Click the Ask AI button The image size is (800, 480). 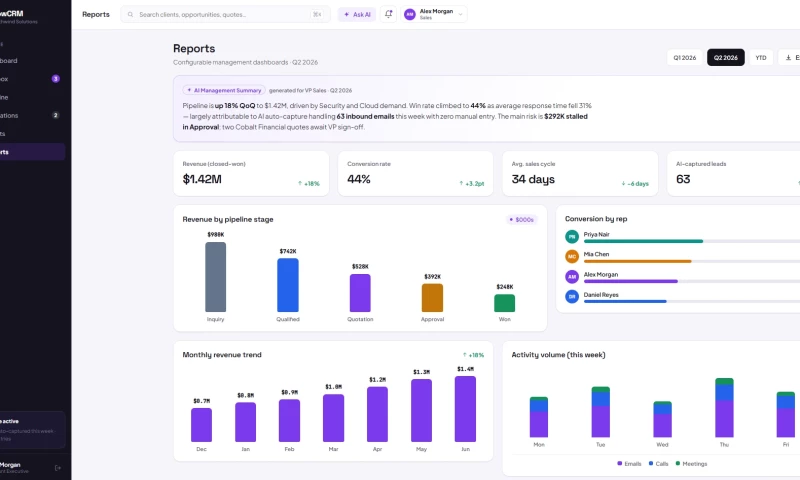coord(357,14)
